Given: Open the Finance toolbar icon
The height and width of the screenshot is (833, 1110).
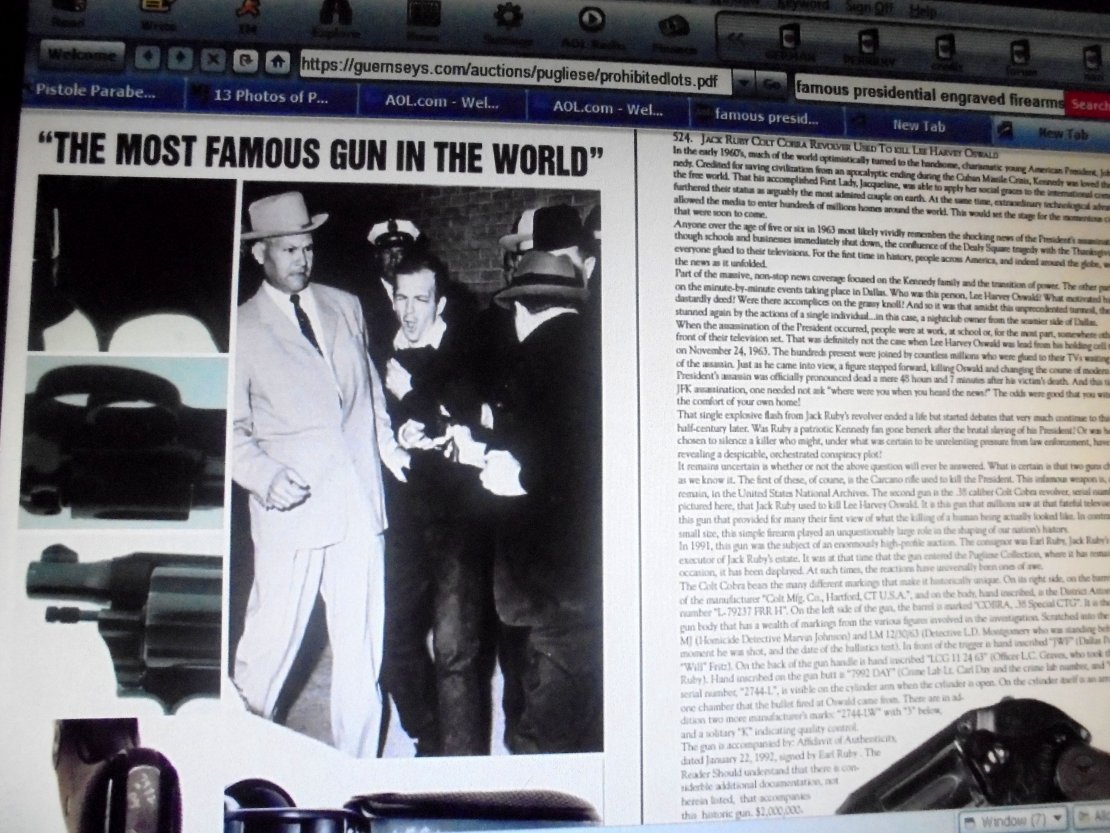Looking at the screenshot, I should tap(673, 35).
